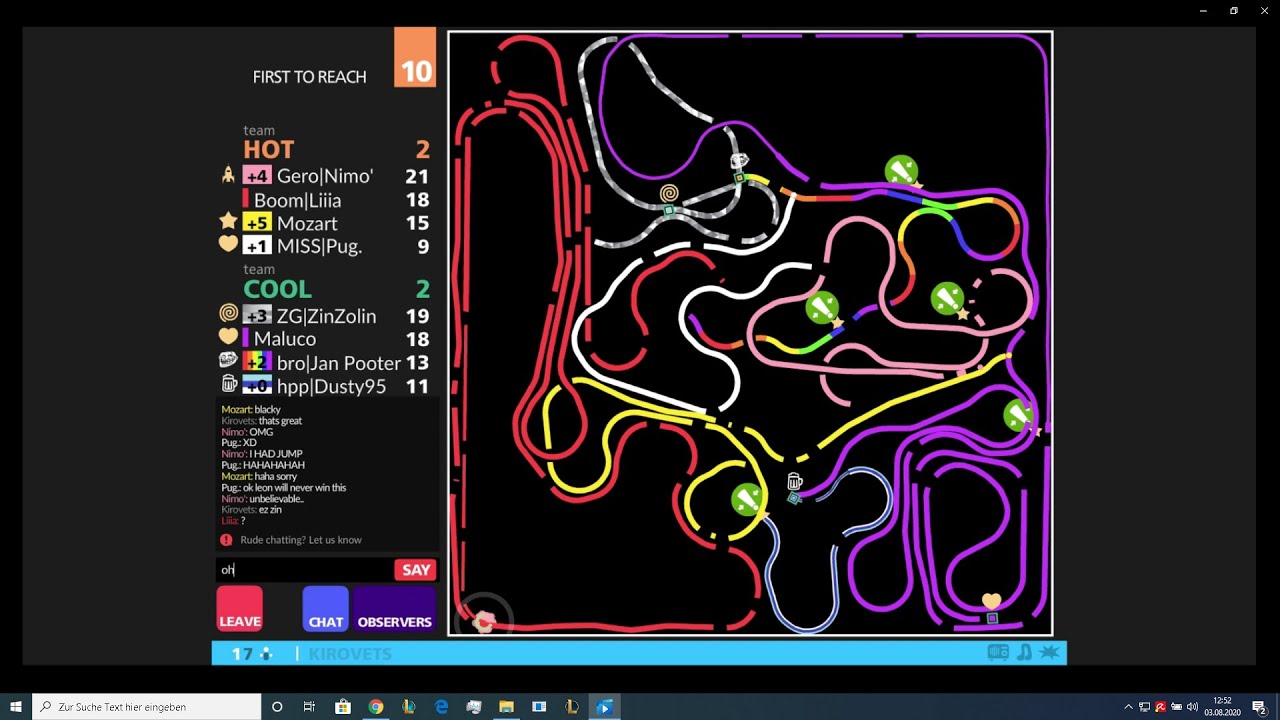
Task: Click the rainbow +2 badge of Jan Pooter
Action: coord(257,362)
